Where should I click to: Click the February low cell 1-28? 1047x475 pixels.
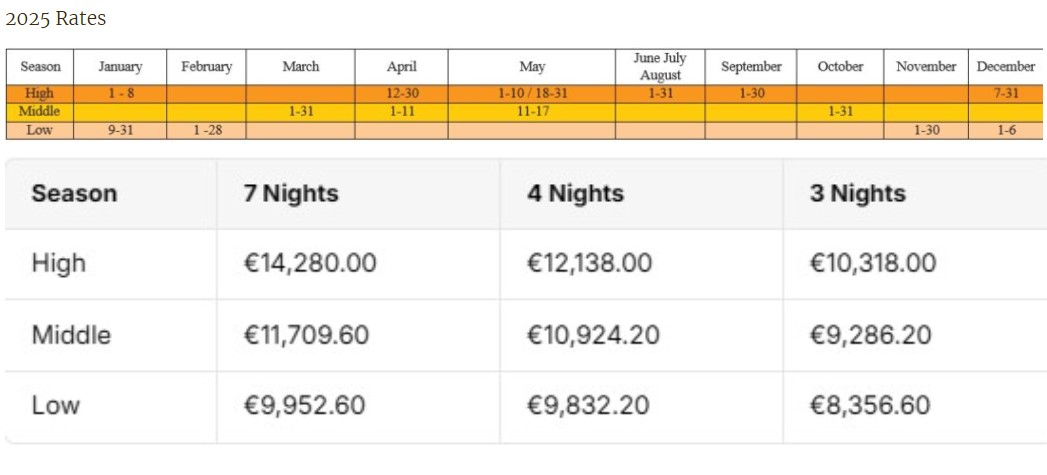coord(207,130)
